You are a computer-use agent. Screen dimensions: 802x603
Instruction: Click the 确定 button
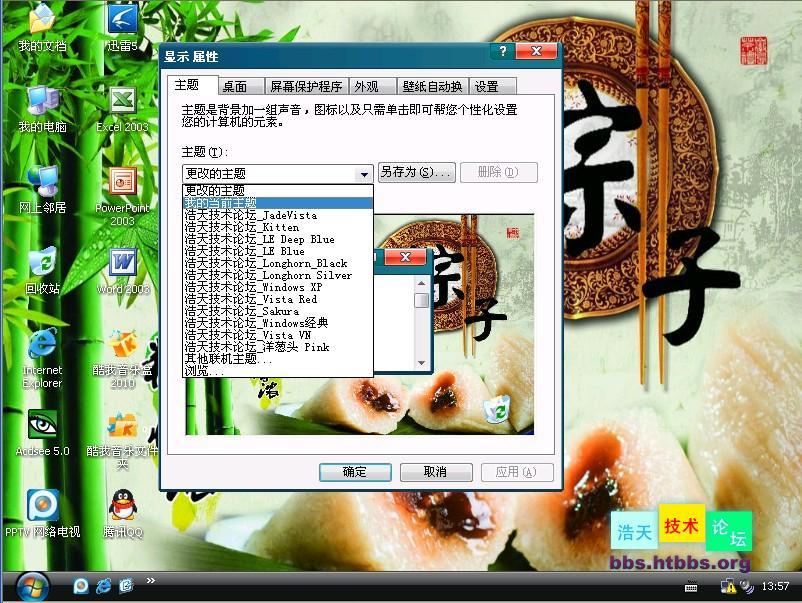[355, 472]
